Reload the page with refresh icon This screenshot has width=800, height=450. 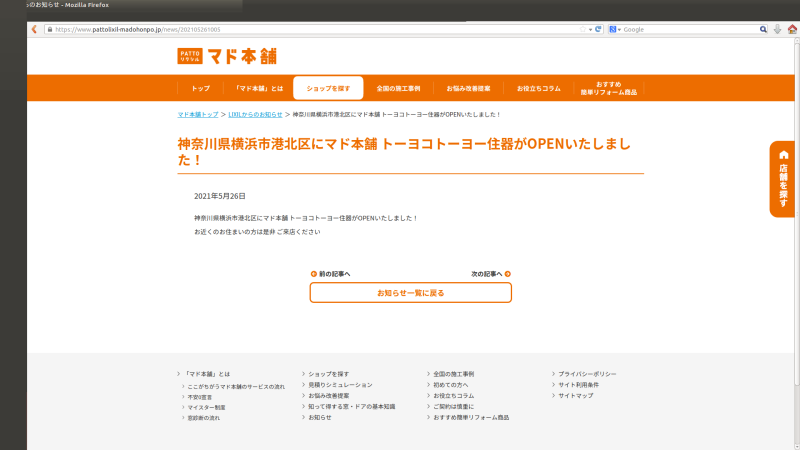598,30
